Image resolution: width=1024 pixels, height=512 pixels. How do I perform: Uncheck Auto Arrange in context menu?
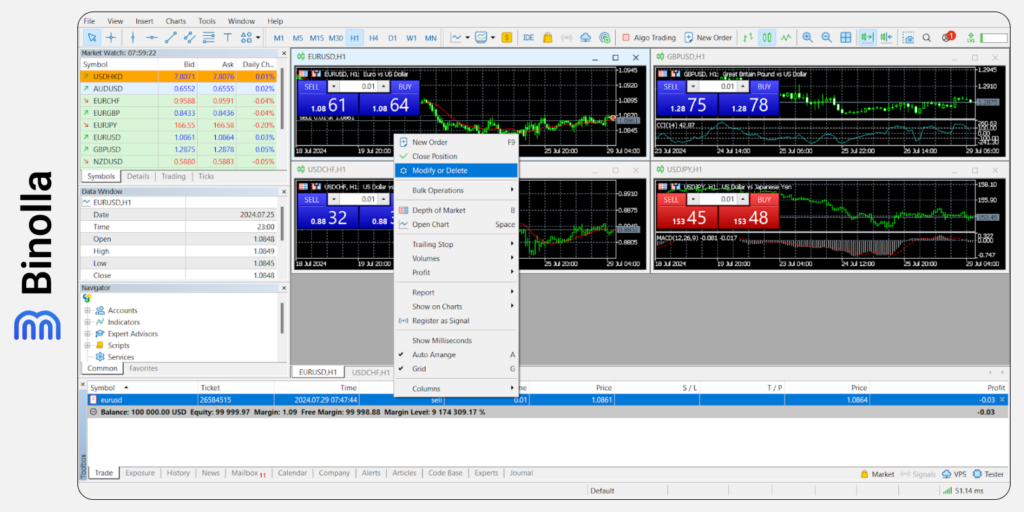click(x=456, y=355)
